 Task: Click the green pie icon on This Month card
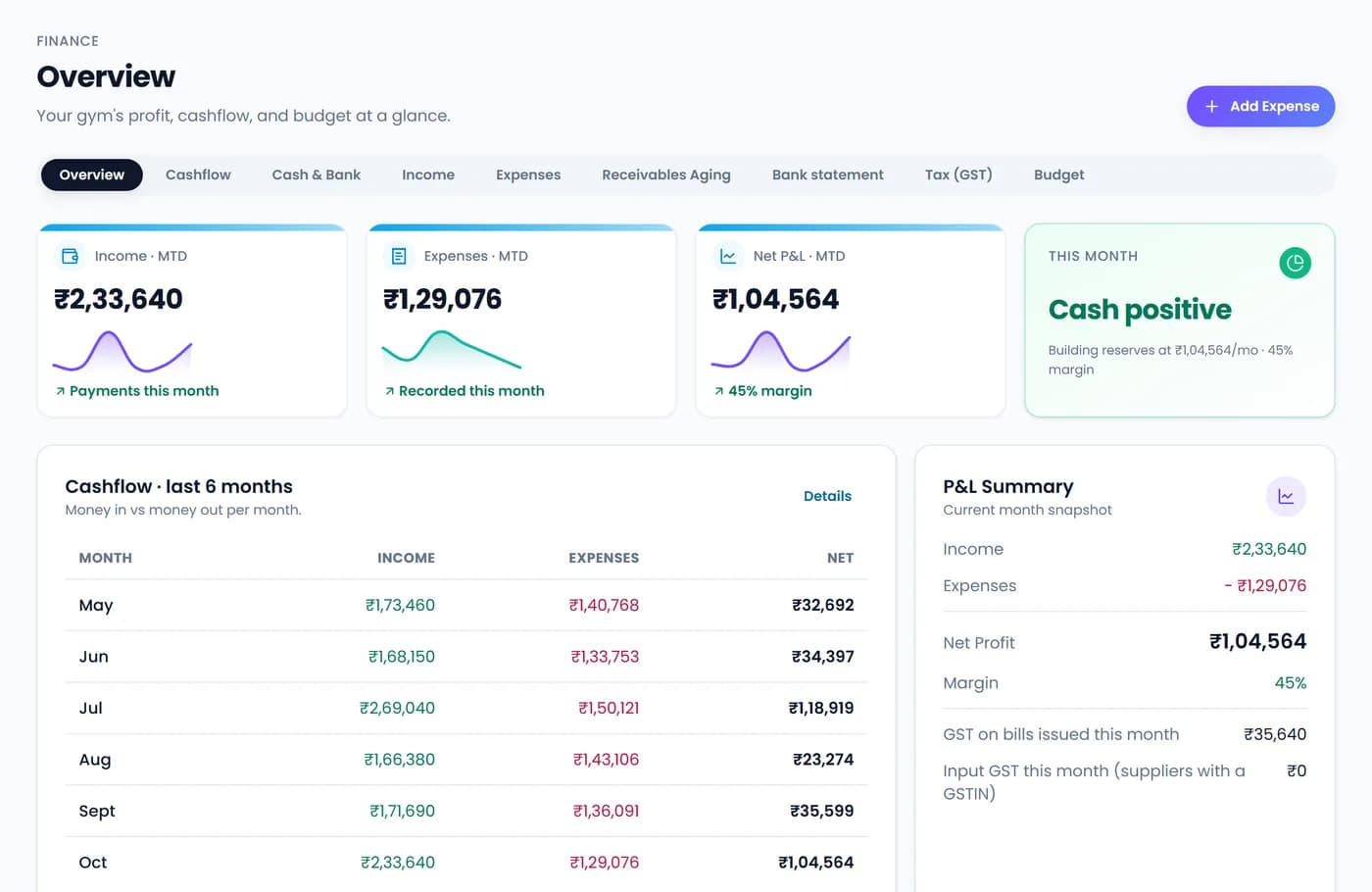[x=1295, y=263]
